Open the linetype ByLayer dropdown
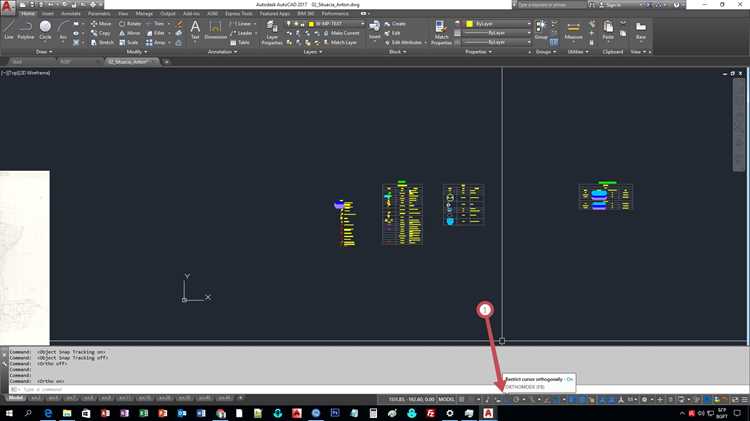The width and height of the screenshot is (750, 421). (x=498, y=42)
